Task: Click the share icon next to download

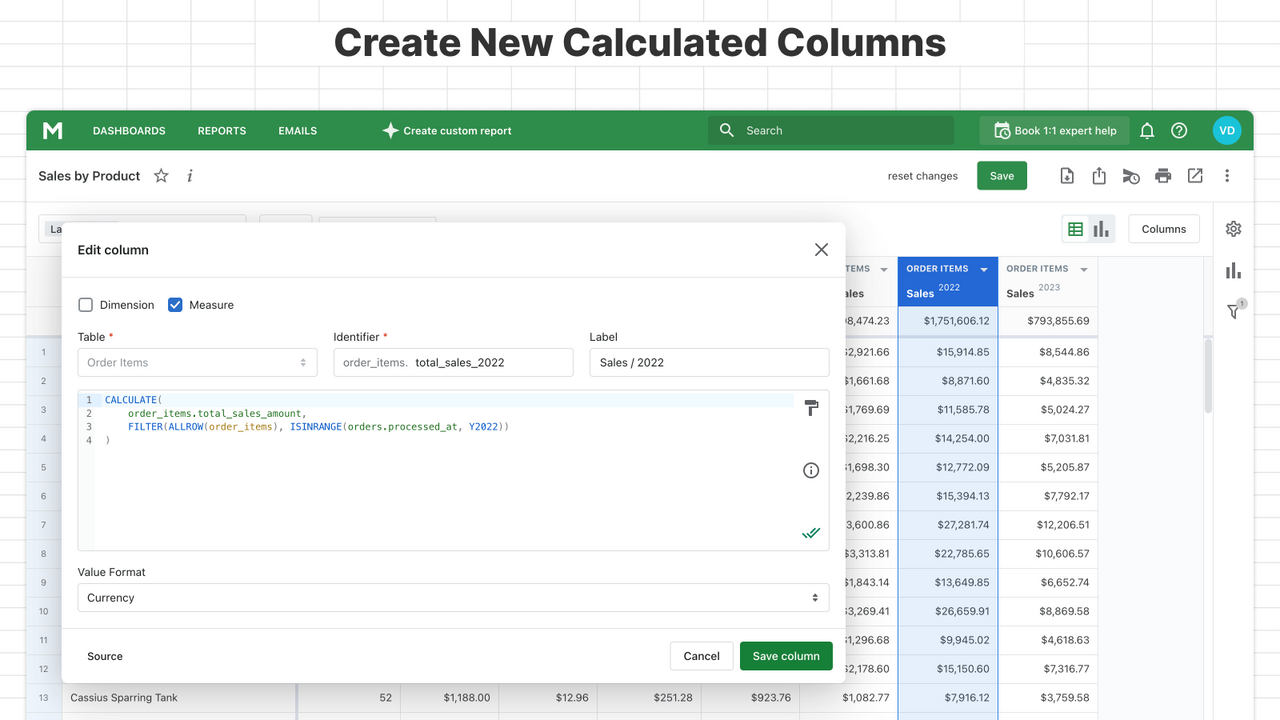Action: click(1099, 175)
